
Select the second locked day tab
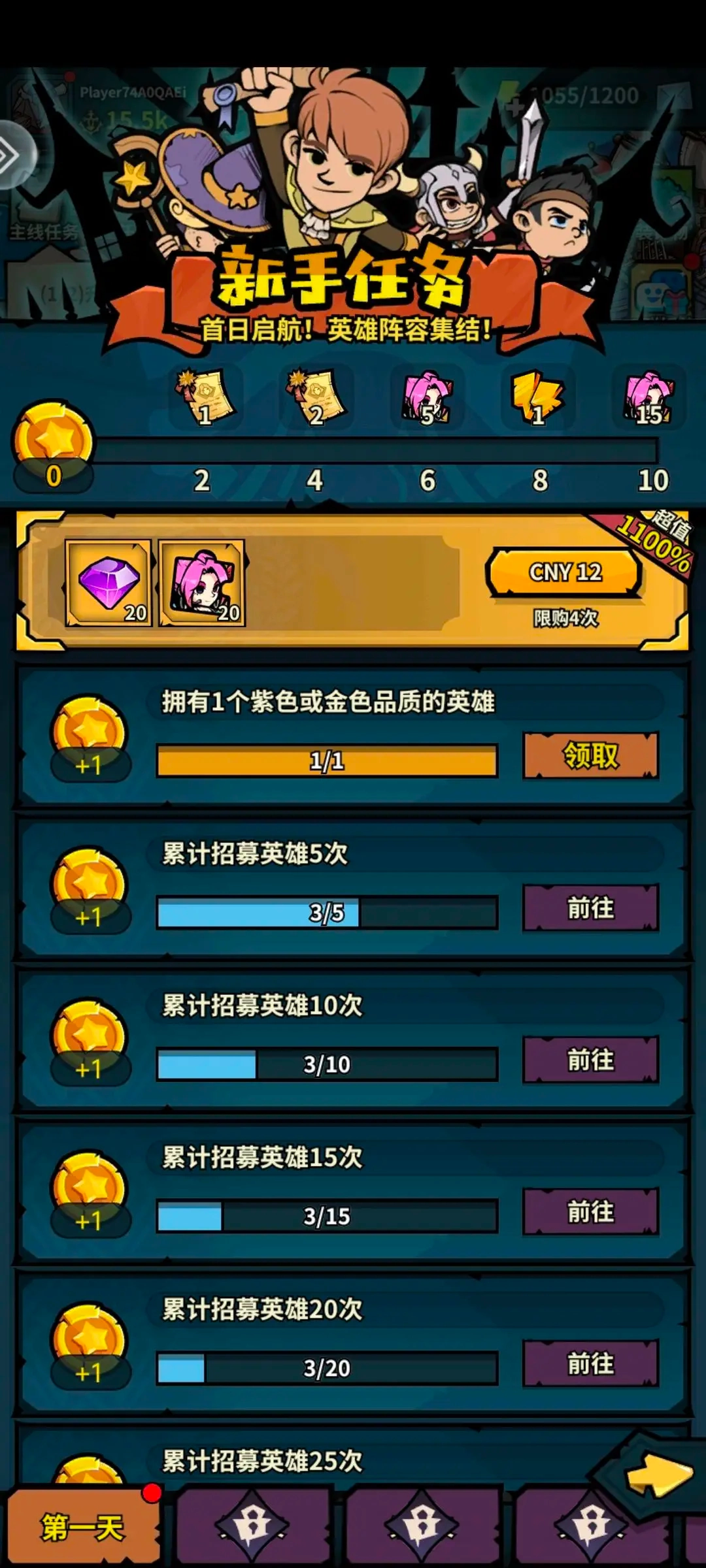[x=422, y=1527]
